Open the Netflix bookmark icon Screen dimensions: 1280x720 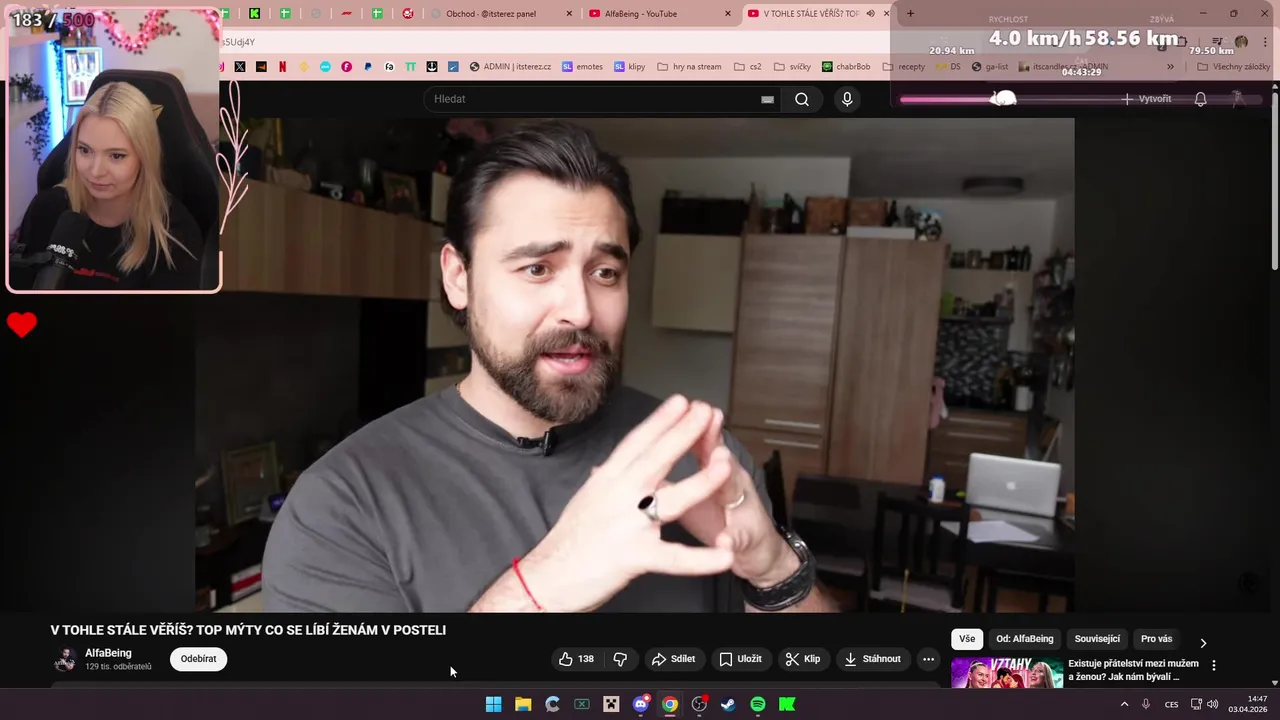coord(282,67)
